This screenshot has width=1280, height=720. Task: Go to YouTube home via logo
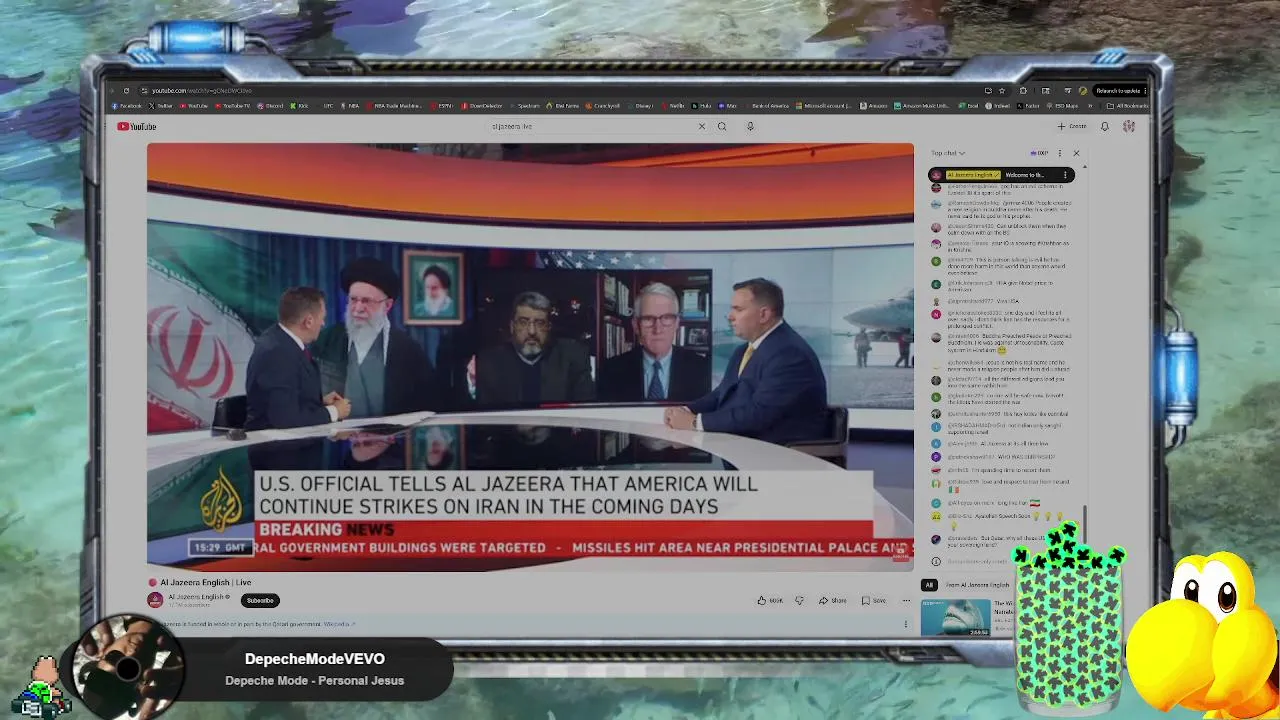click(x=136, y=126)
